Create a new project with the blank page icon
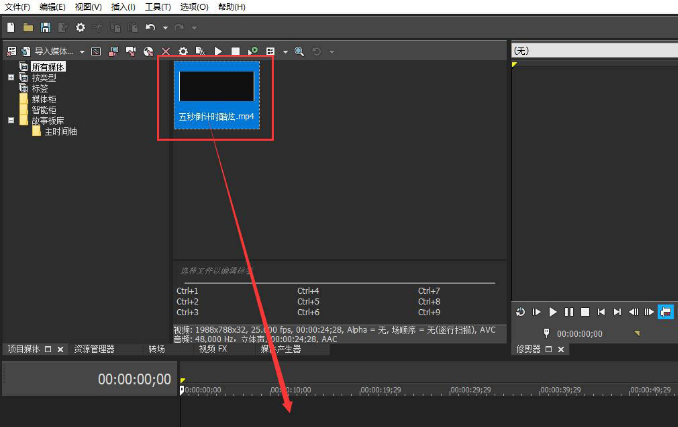The width and height of the screenshot is (678, 427). [x=11, y=28]
